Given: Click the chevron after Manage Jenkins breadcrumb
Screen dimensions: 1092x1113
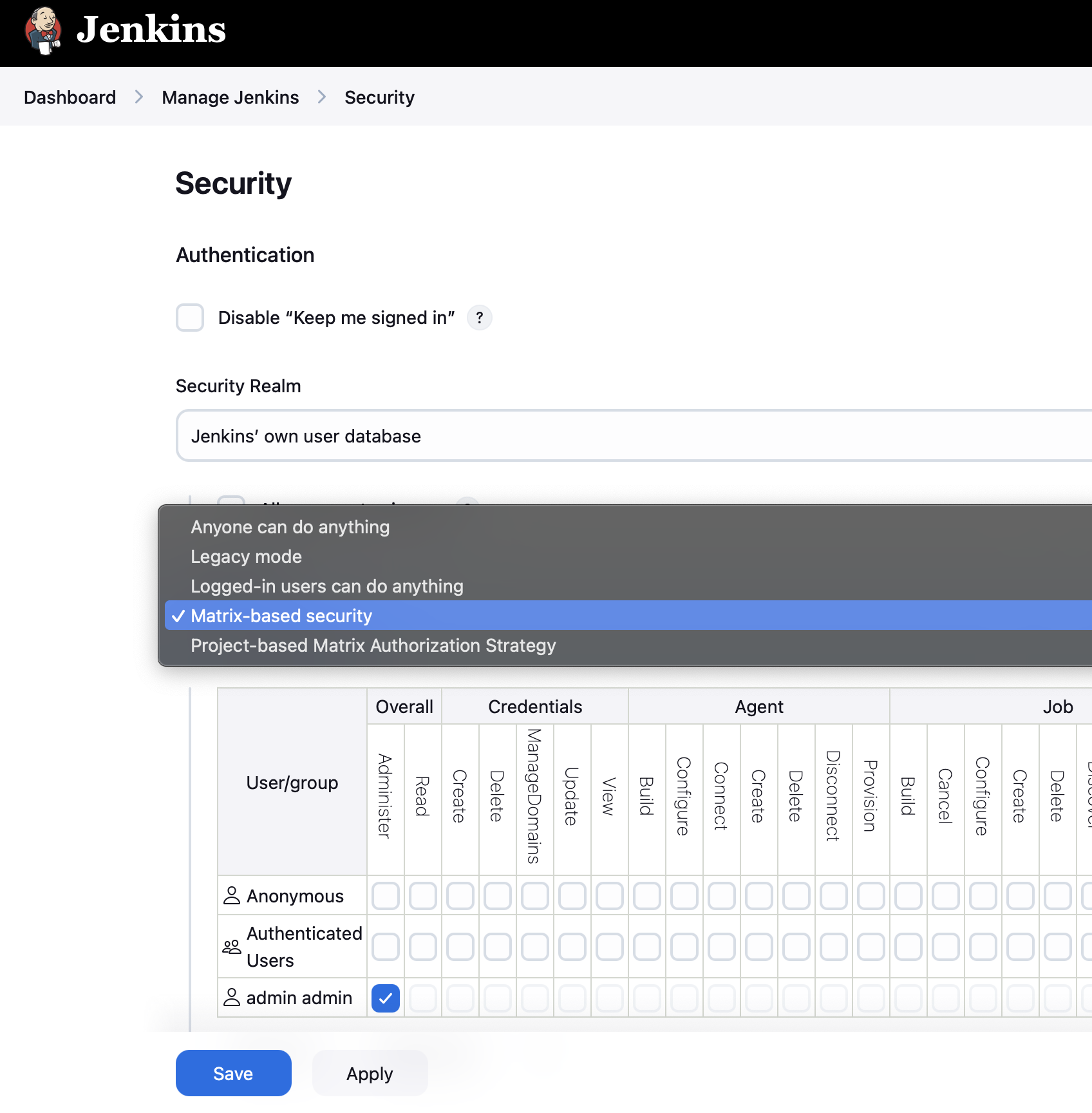Looking at the screenshot, I should pyautogui.click(x=322, y=97).
